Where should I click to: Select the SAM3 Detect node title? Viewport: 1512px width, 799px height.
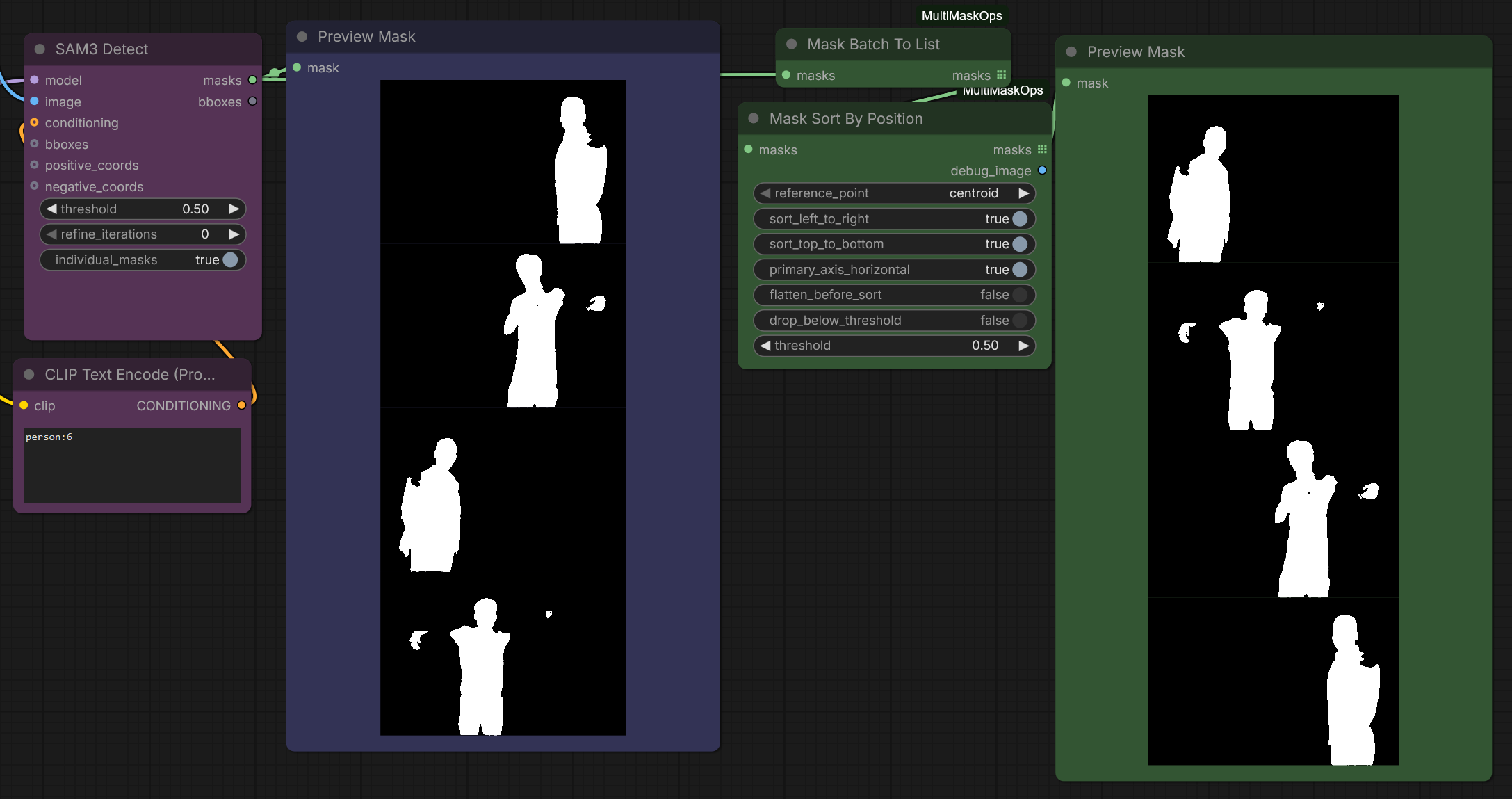(101, 49)
